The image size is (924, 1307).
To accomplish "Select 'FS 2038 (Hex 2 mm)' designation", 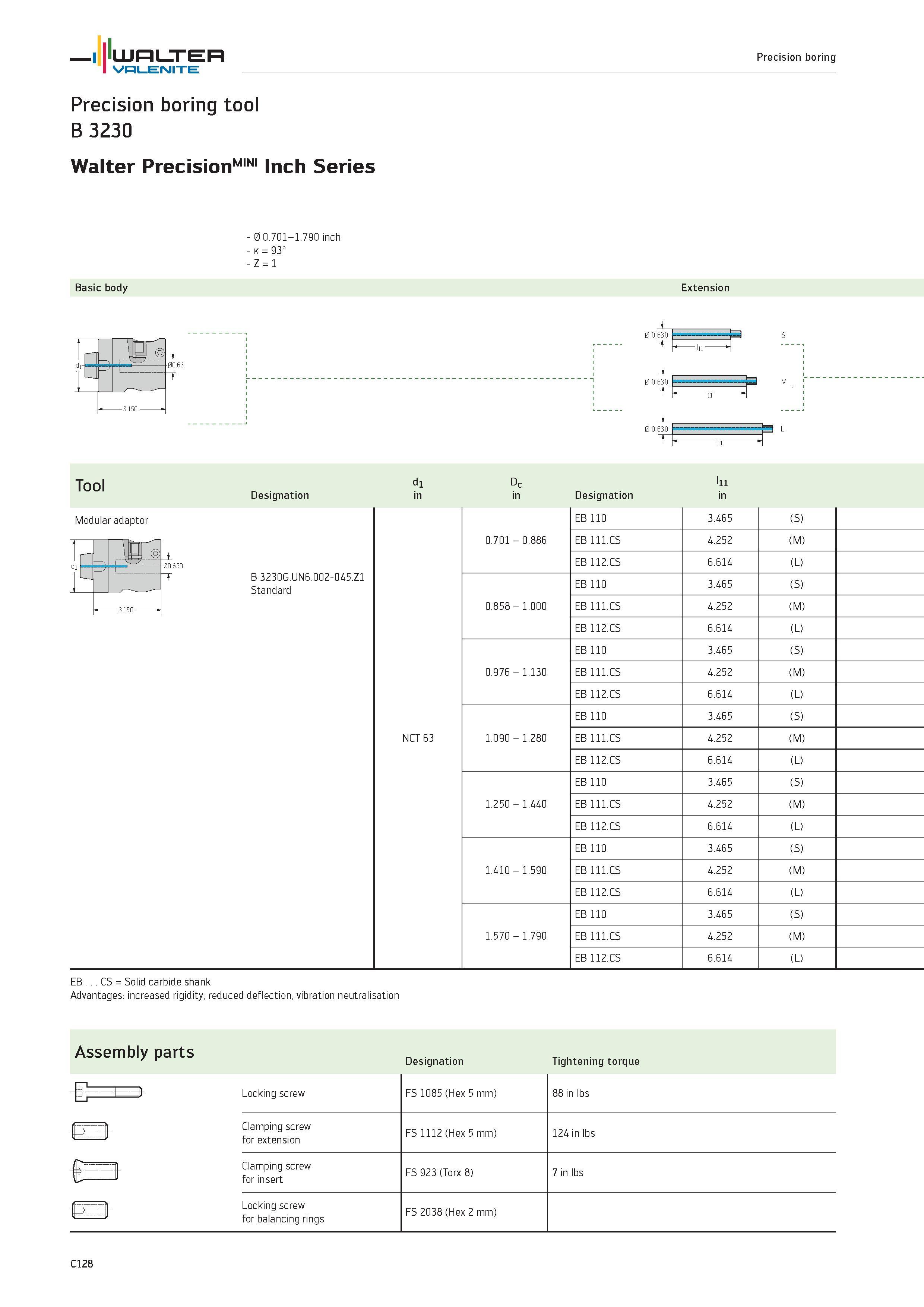I will (x=451, y=1212).
